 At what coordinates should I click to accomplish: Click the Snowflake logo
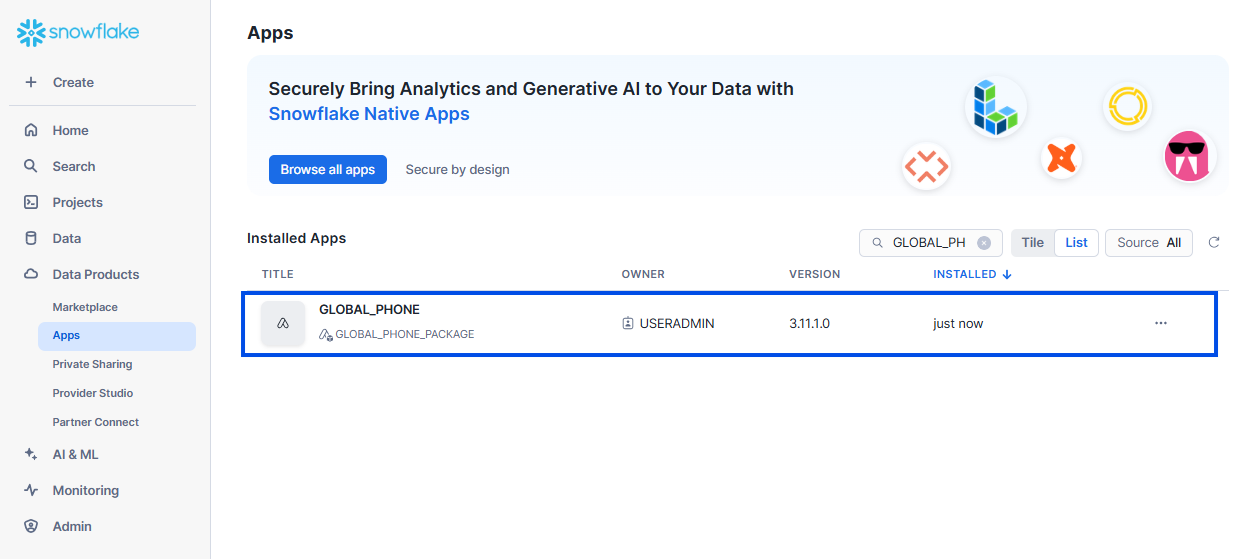pyautogui.click(x=78, y=33)
